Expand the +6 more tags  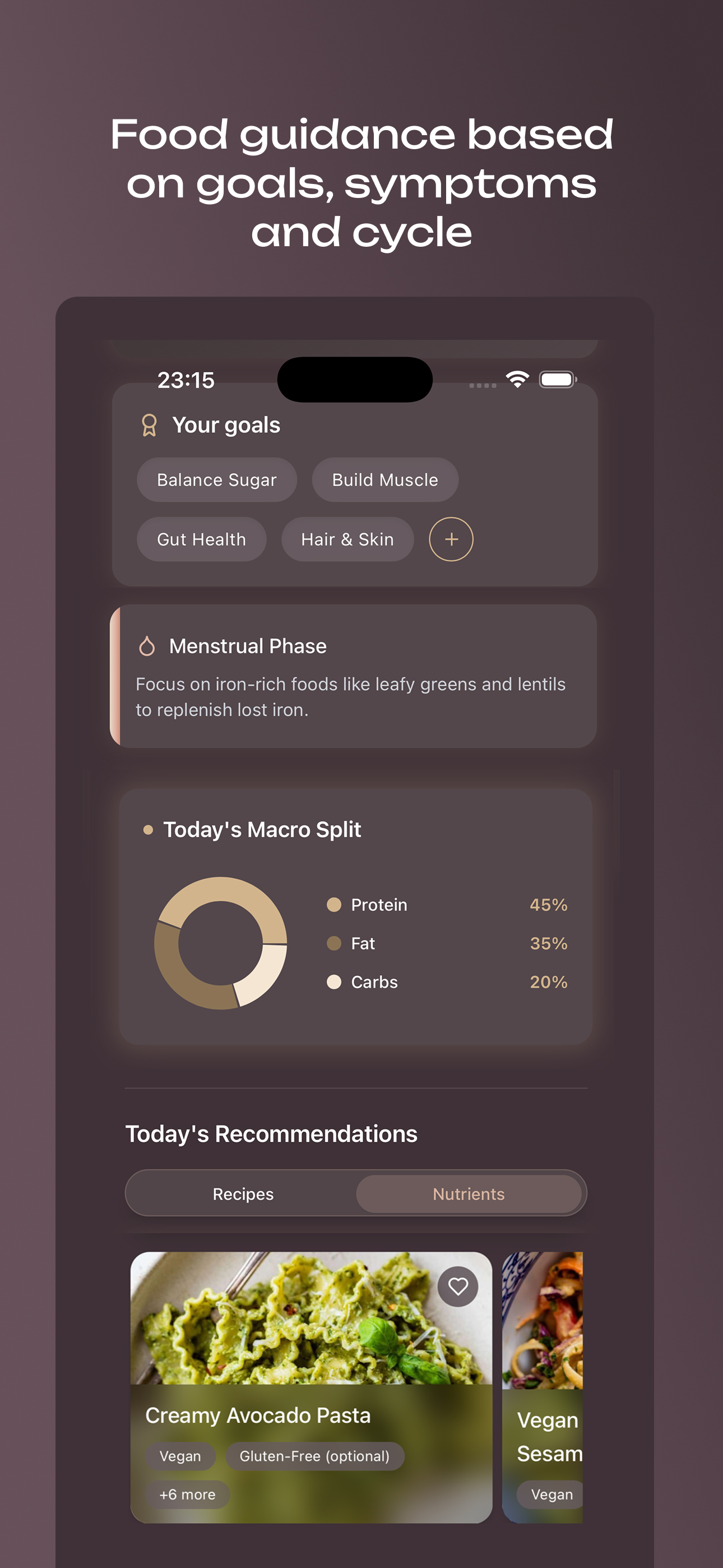click(x=187, y=1495)
